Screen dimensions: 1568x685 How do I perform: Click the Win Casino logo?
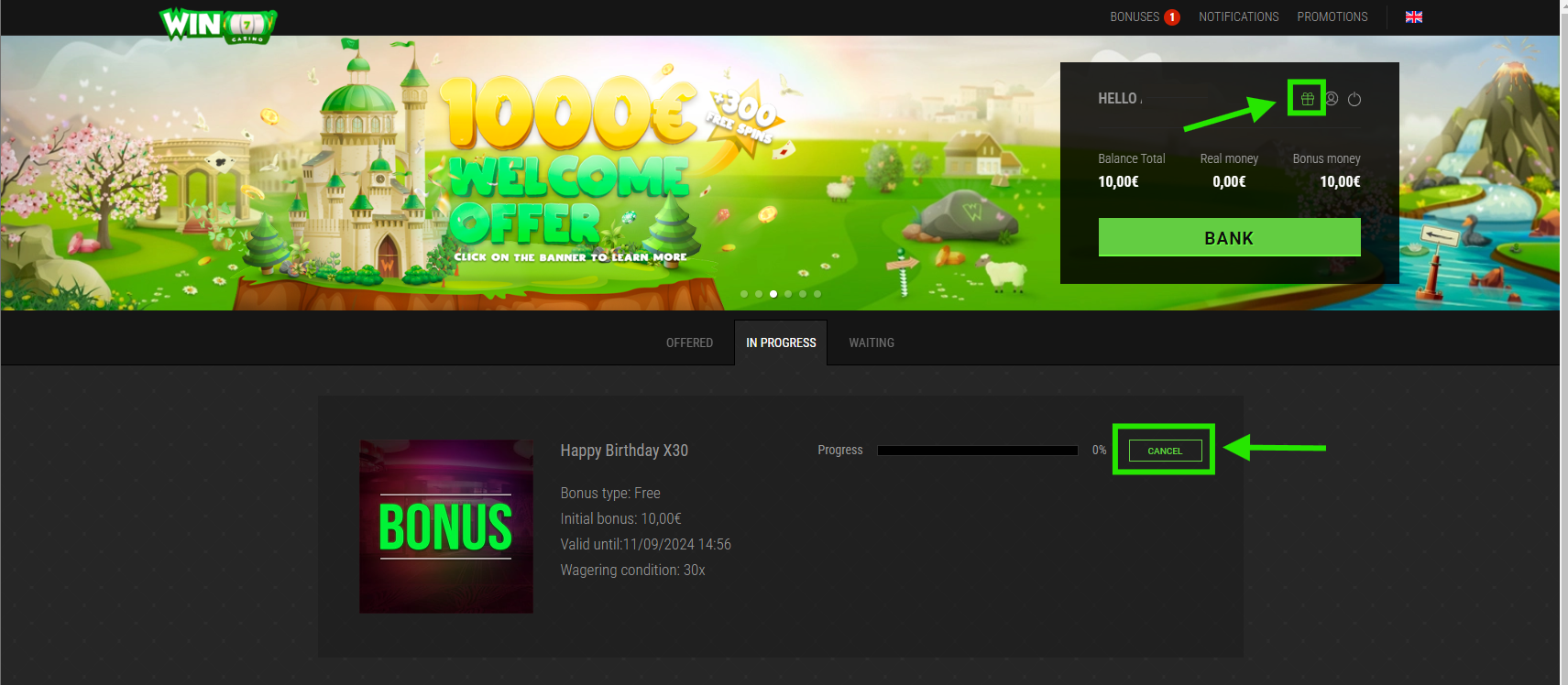pos(217,24)
